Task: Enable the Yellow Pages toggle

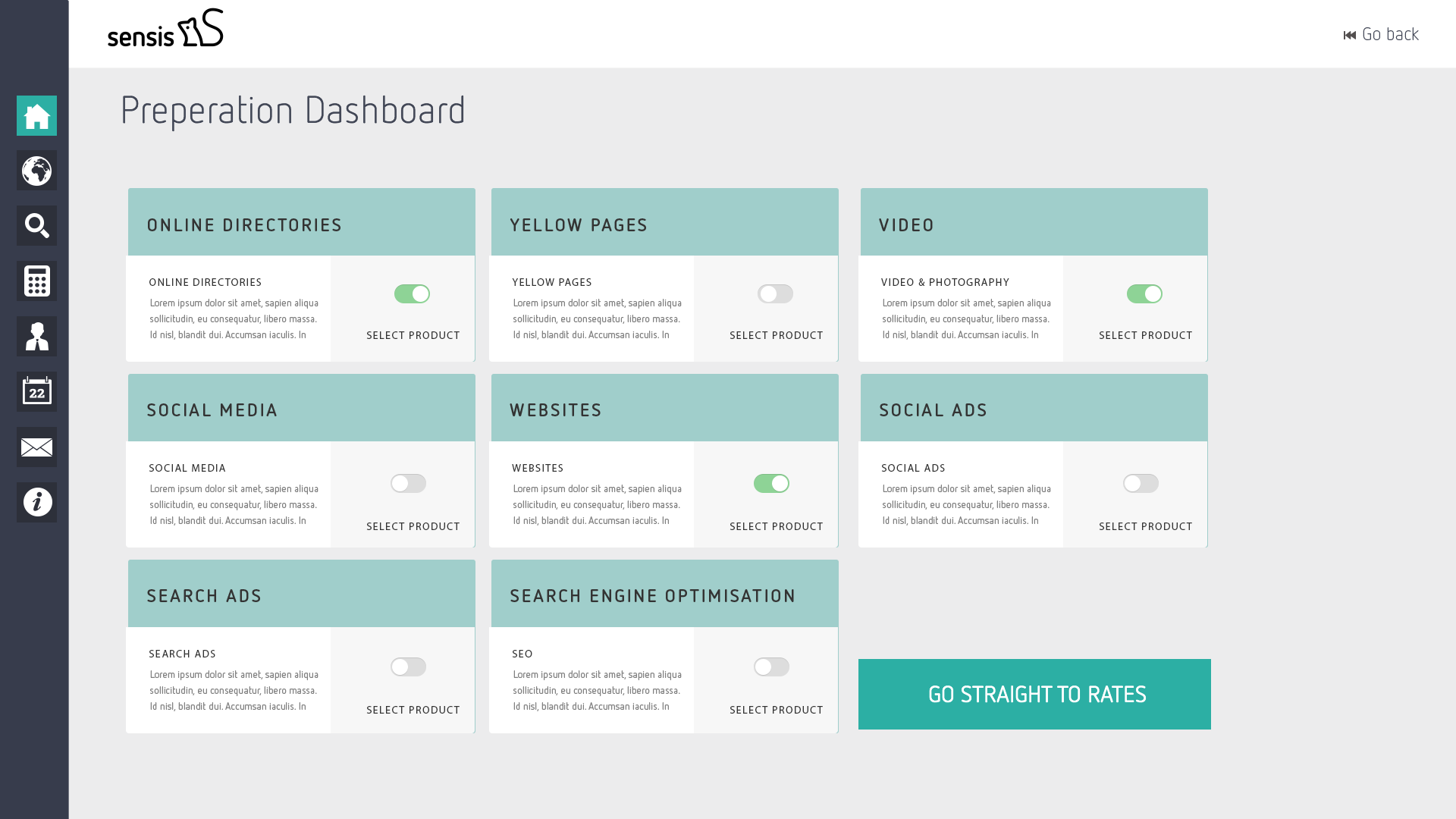Action: tap(775, 293)
